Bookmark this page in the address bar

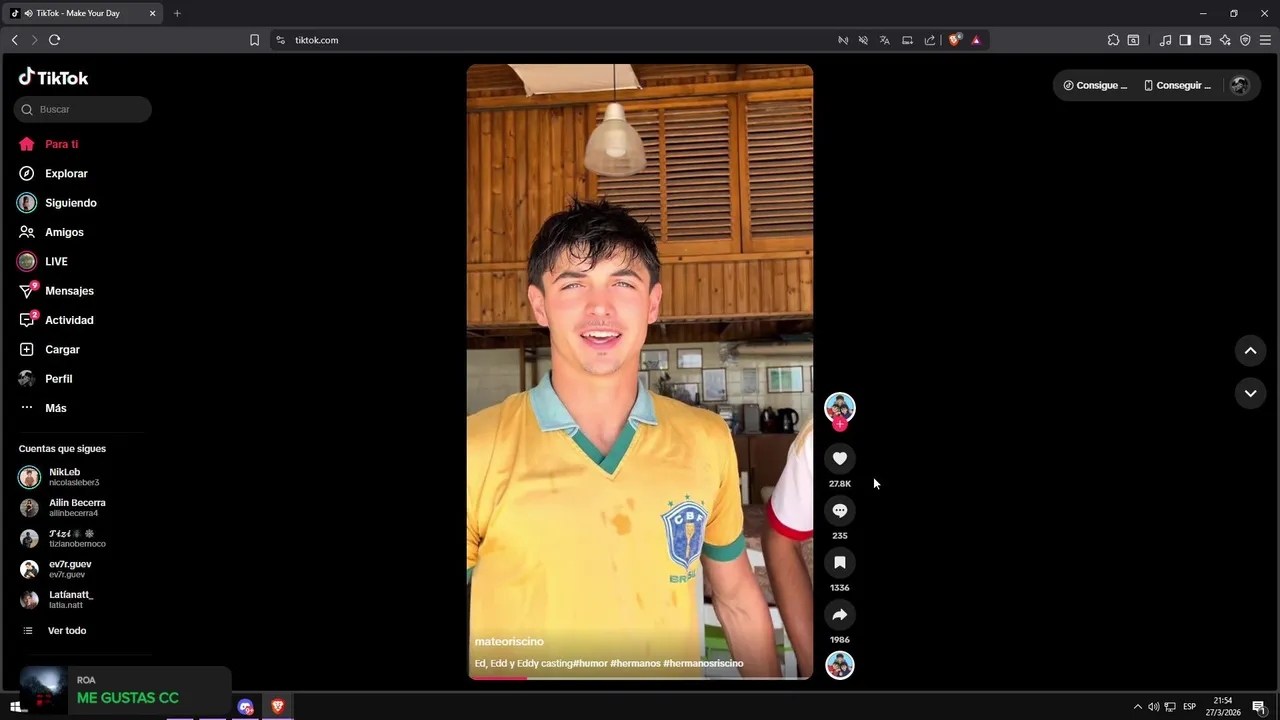pyautogui.click(x=254, y=40)
